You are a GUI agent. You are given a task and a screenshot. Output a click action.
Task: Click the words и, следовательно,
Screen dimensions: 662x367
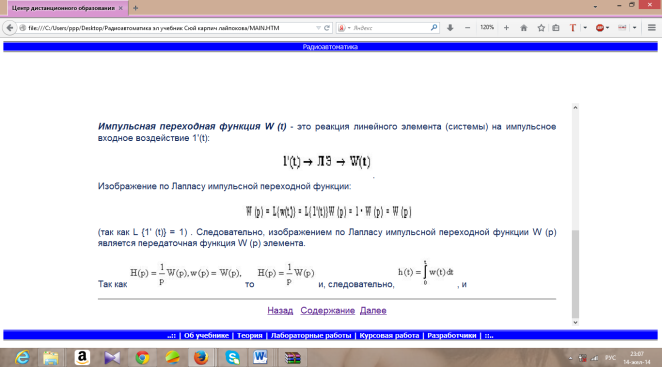tap(356, 284)
